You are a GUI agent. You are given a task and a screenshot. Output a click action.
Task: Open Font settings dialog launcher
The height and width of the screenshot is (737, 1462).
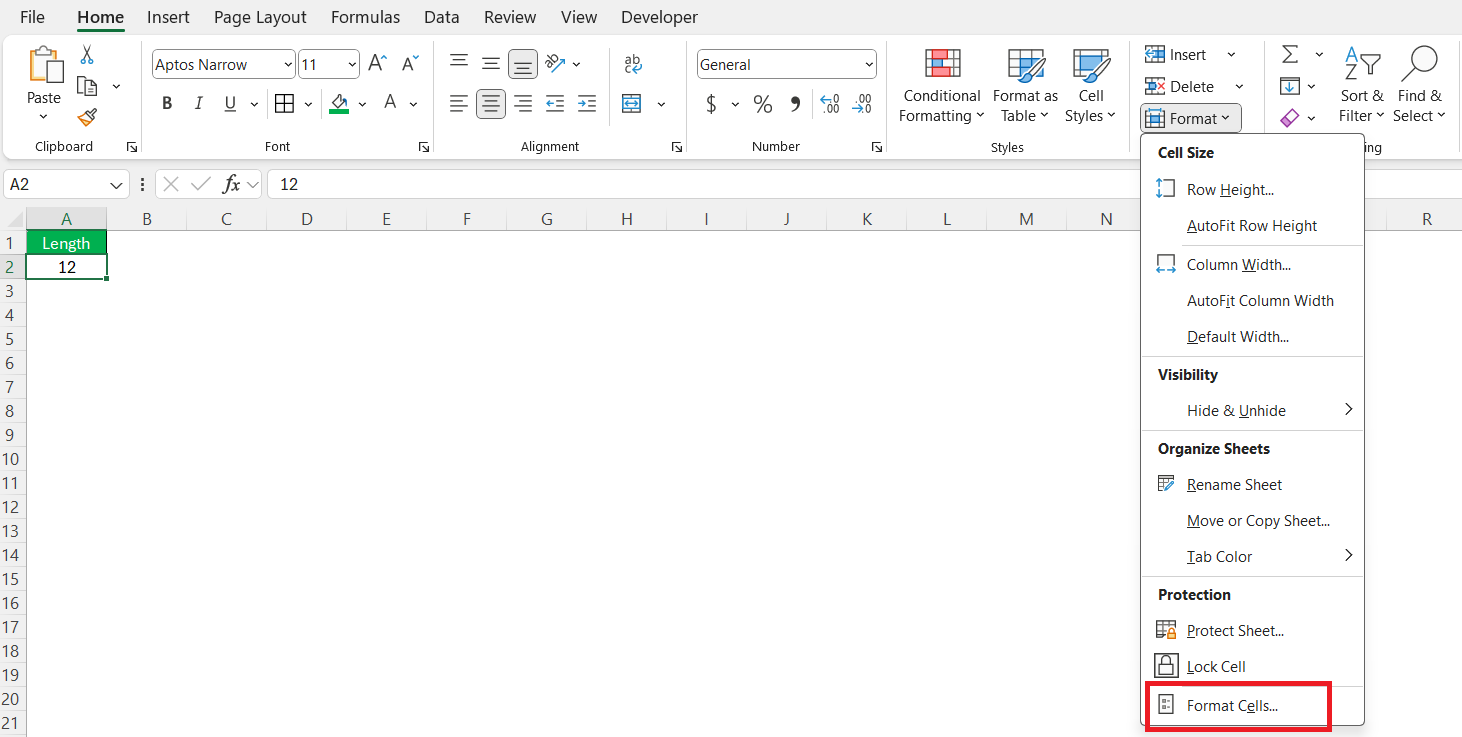tap(424, 147)
